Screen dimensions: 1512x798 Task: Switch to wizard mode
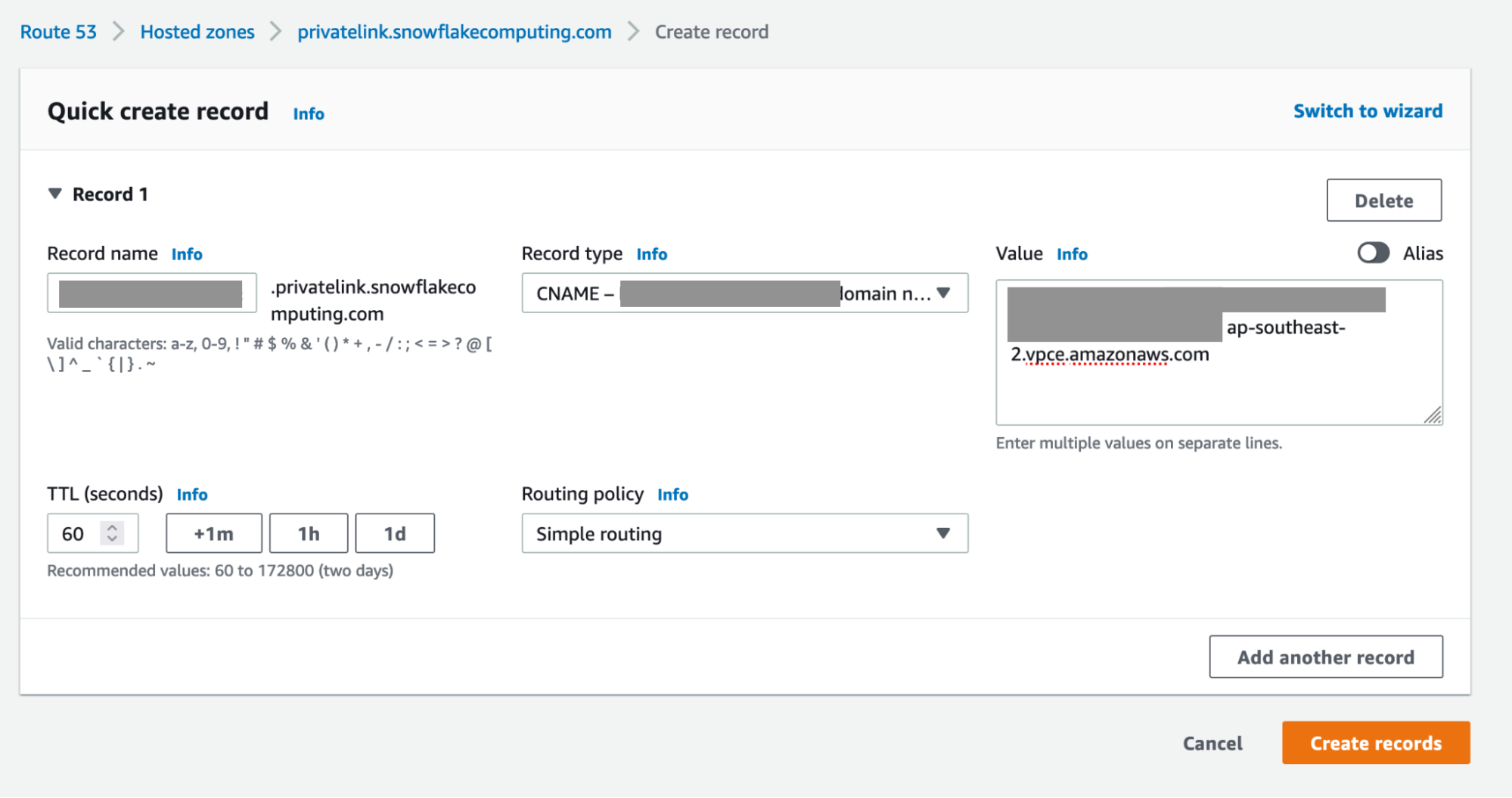pos(1367,110)
